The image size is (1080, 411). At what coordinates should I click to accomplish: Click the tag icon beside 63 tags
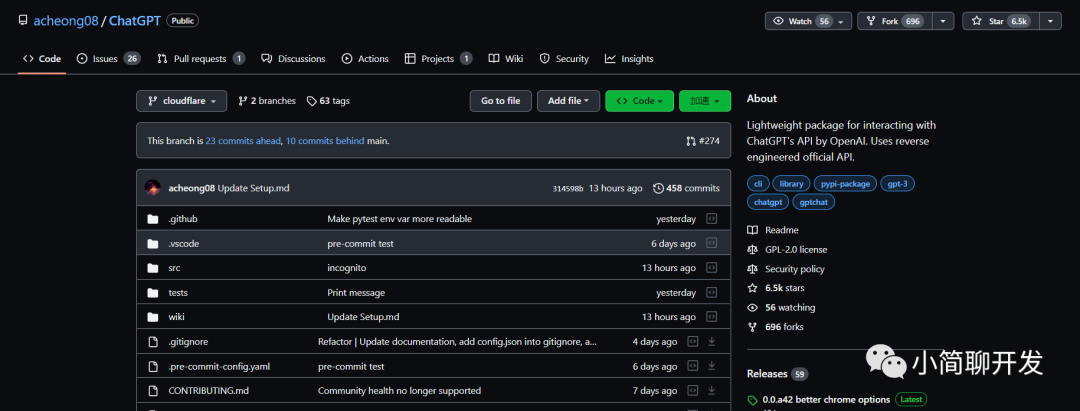click(x=312, y=101)
